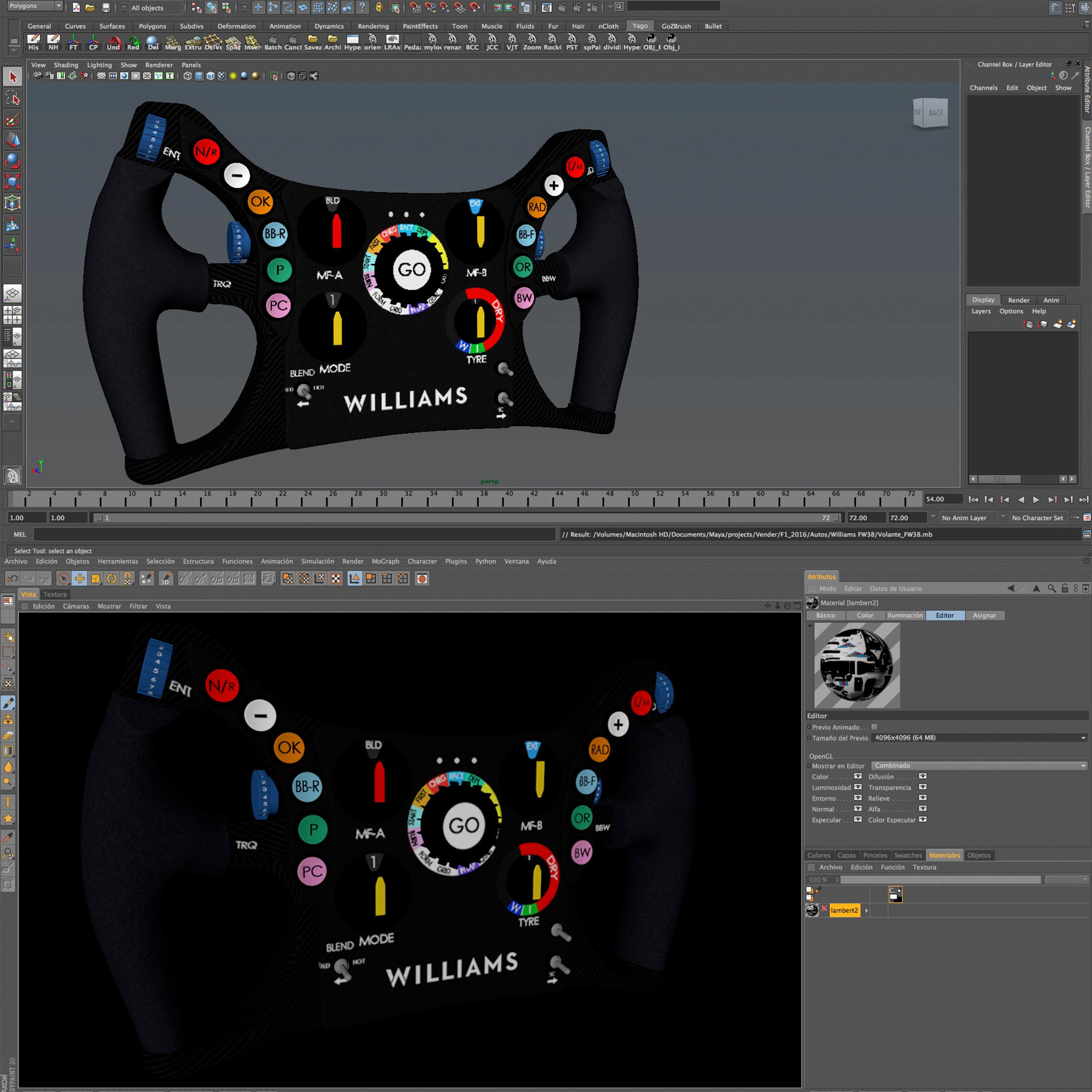The image size is (1092, 1092).
Task: Switch to the Capas tab
Action: (847, 855)
